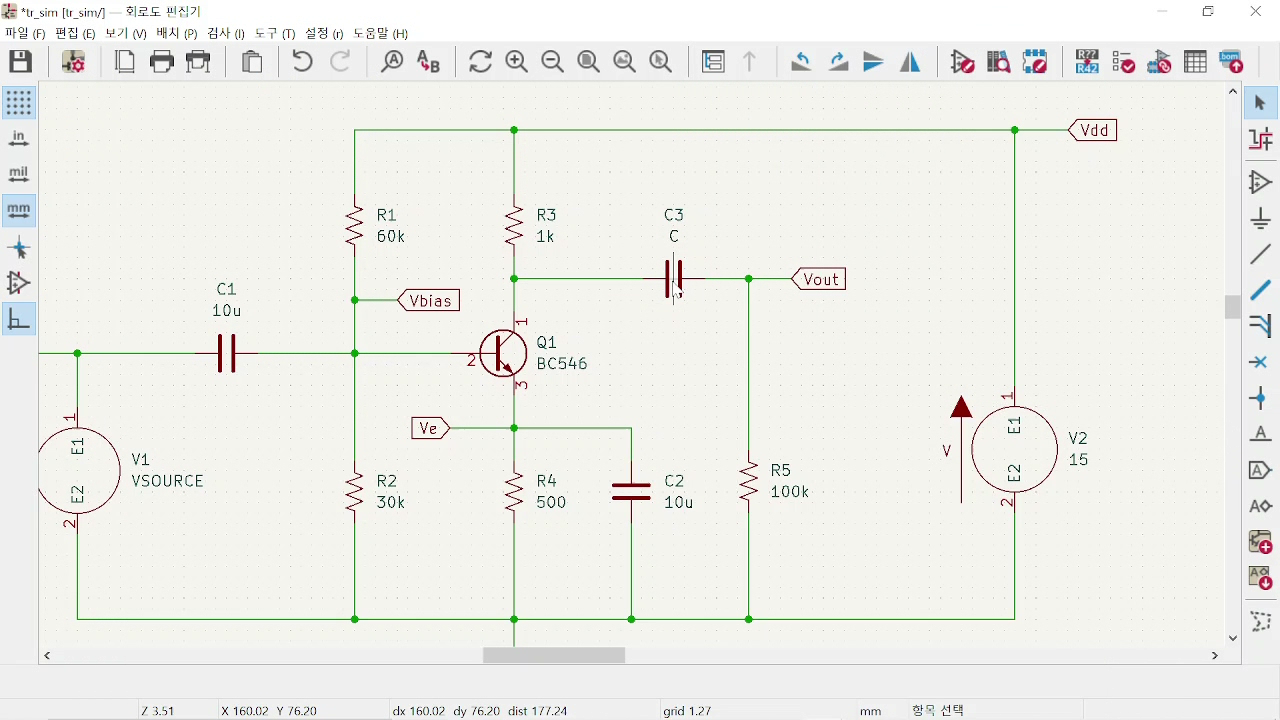The width and height of the screenshot is (1280, 720).
Task: Paste from clipboard icon
Action: 252,62
